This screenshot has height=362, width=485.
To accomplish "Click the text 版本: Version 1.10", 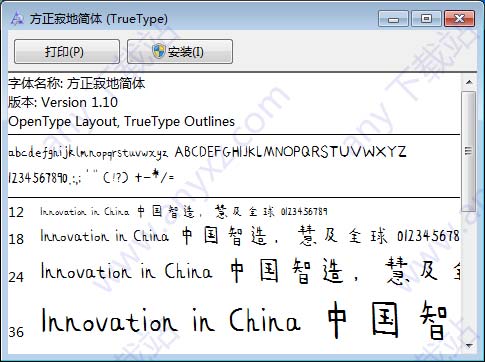I will 63,102.
